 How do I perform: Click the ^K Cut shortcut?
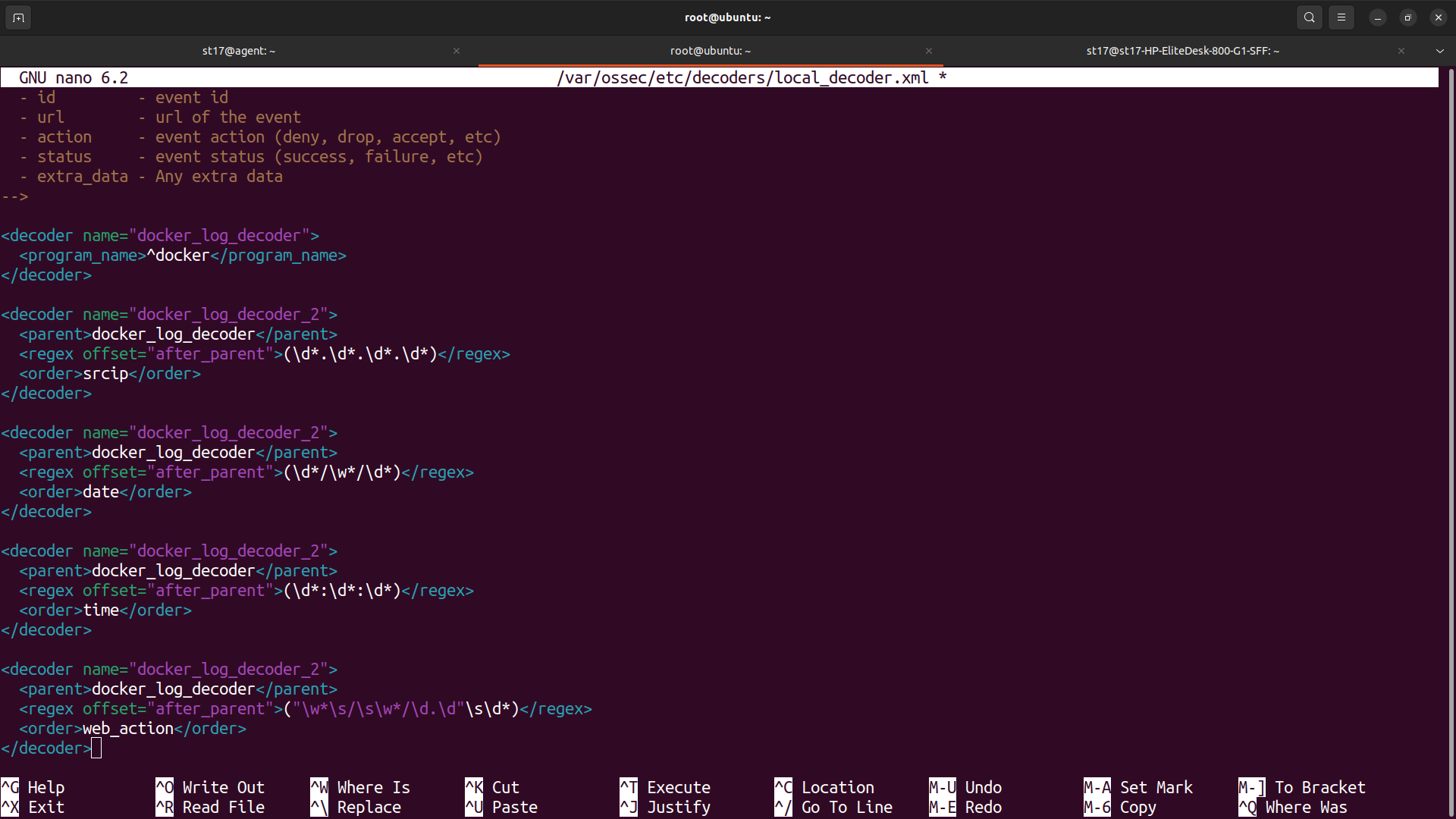[492, 787]
